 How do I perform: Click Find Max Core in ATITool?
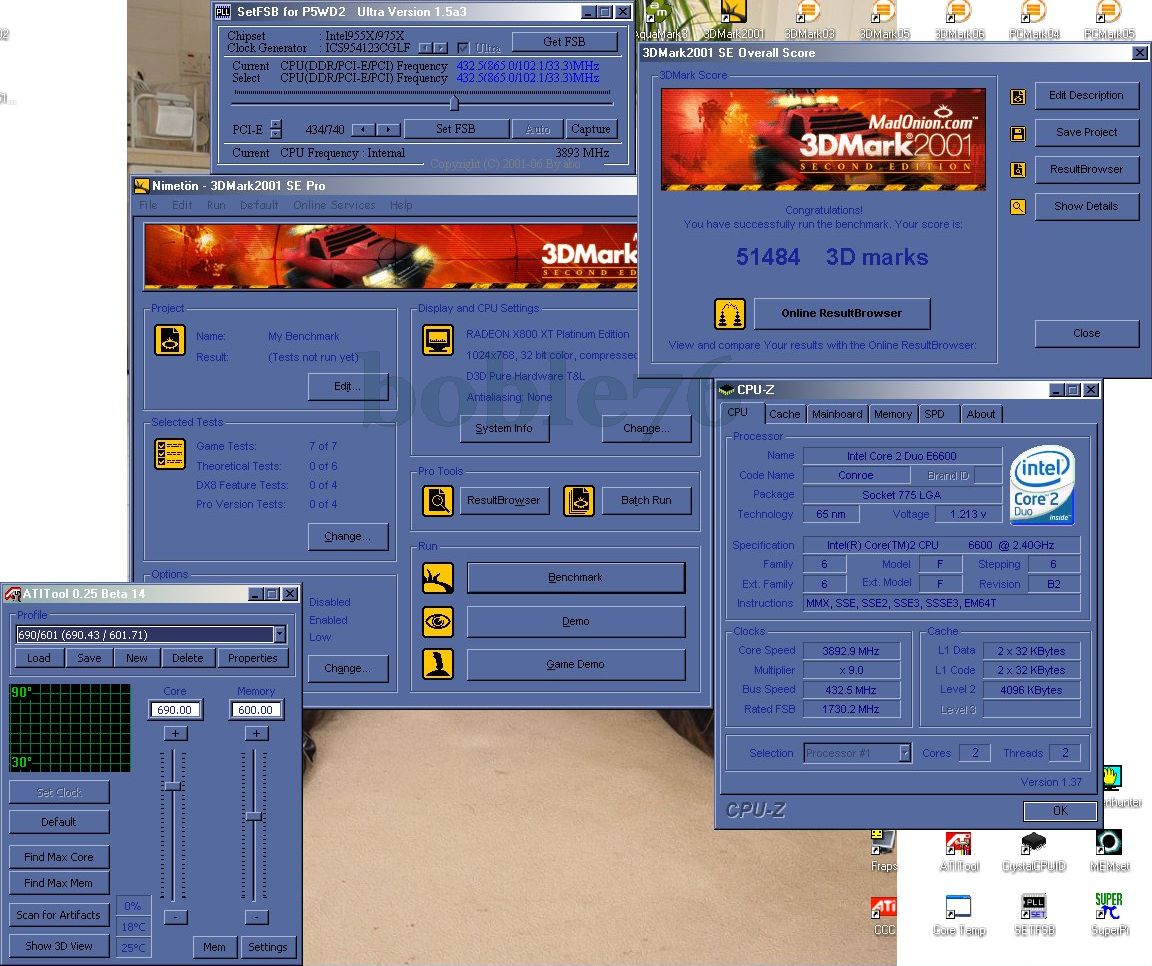59,857
